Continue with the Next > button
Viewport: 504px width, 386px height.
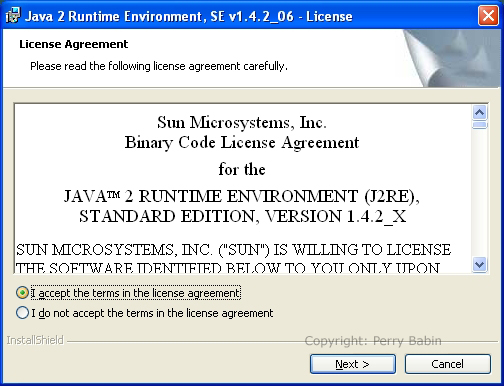pyautogui.click(x=353, y=364)
